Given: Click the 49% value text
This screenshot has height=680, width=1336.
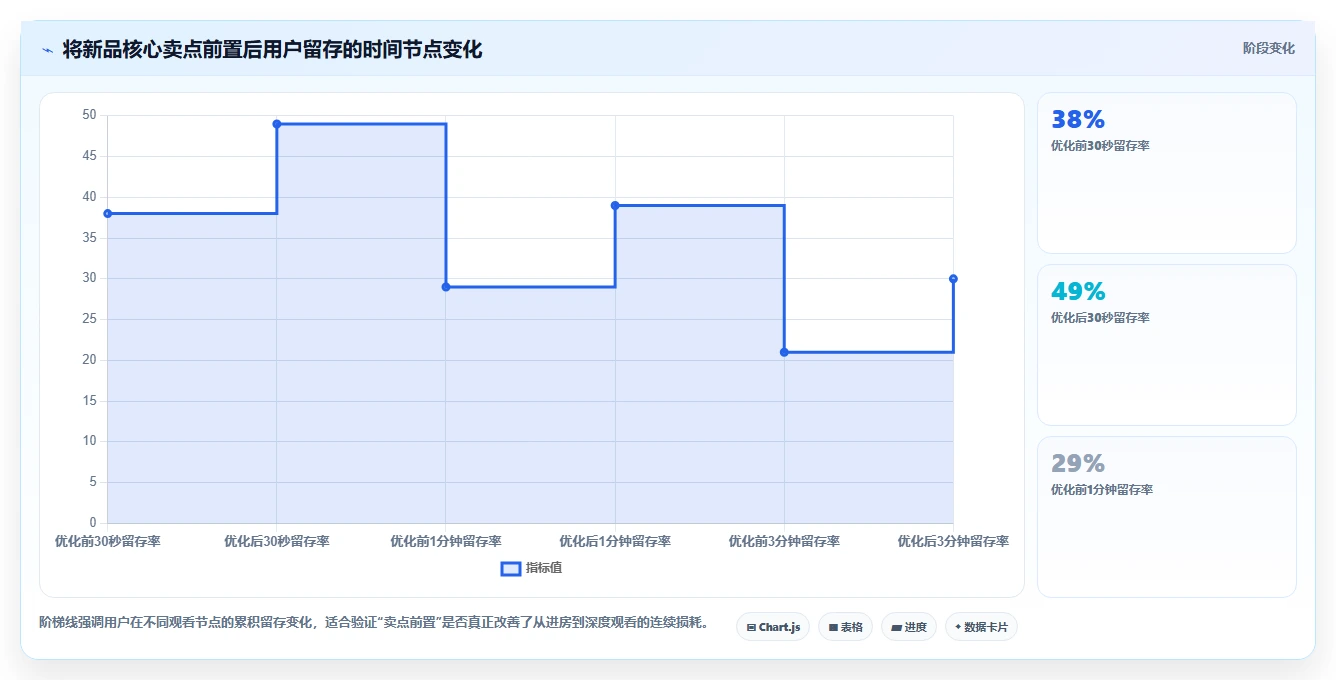Looking at the screenshot, I should (1078, 292).
